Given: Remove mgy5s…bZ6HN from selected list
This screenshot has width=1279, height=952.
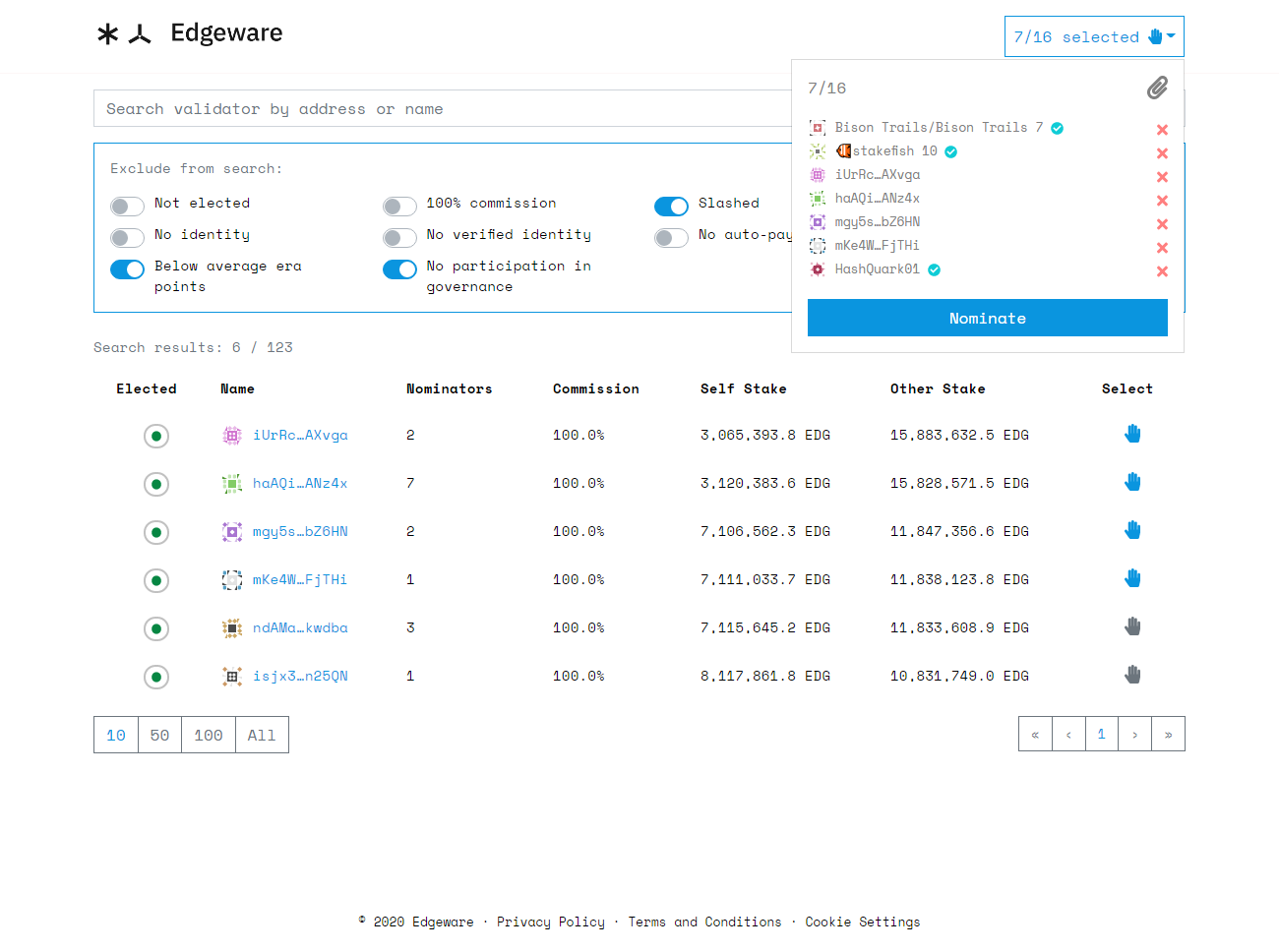Looking at the screenshot, I should click(1162, 224).
